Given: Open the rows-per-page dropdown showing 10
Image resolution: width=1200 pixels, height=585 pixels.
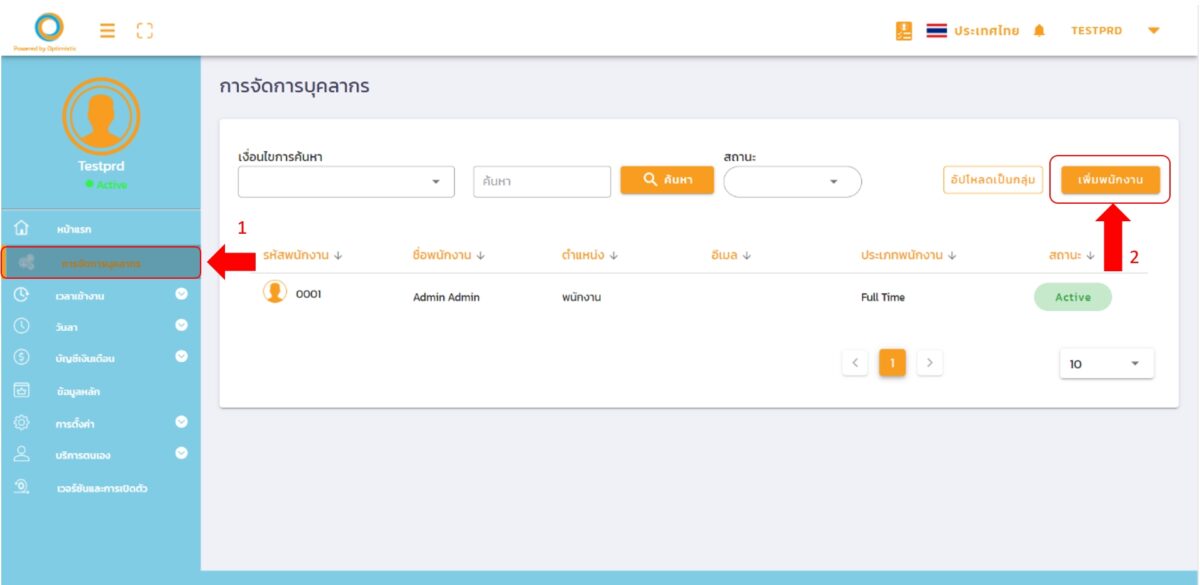Looking at the screenshot, I should point(1106,364).
